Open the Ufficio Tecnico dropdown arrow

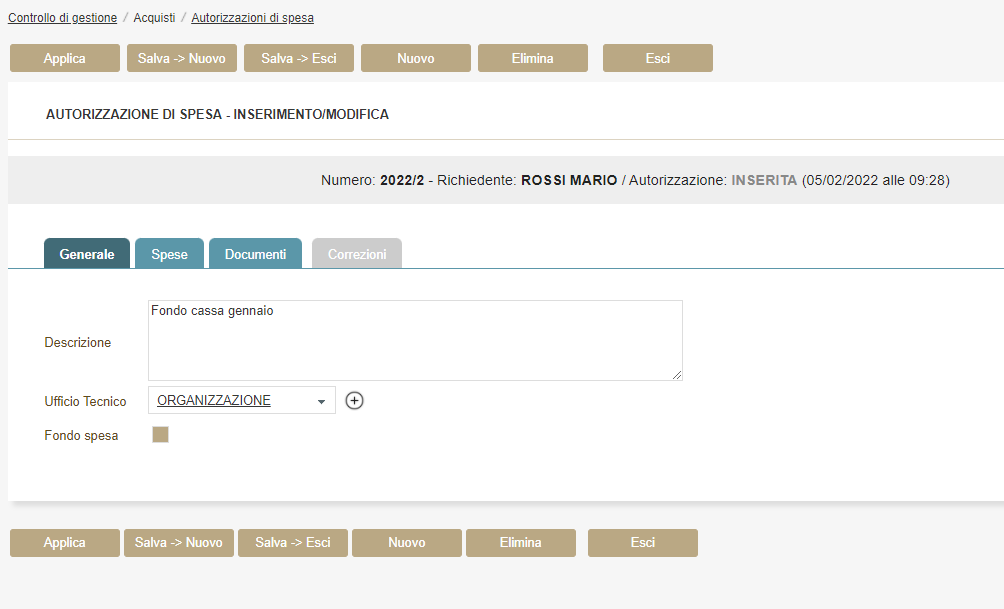321,402
